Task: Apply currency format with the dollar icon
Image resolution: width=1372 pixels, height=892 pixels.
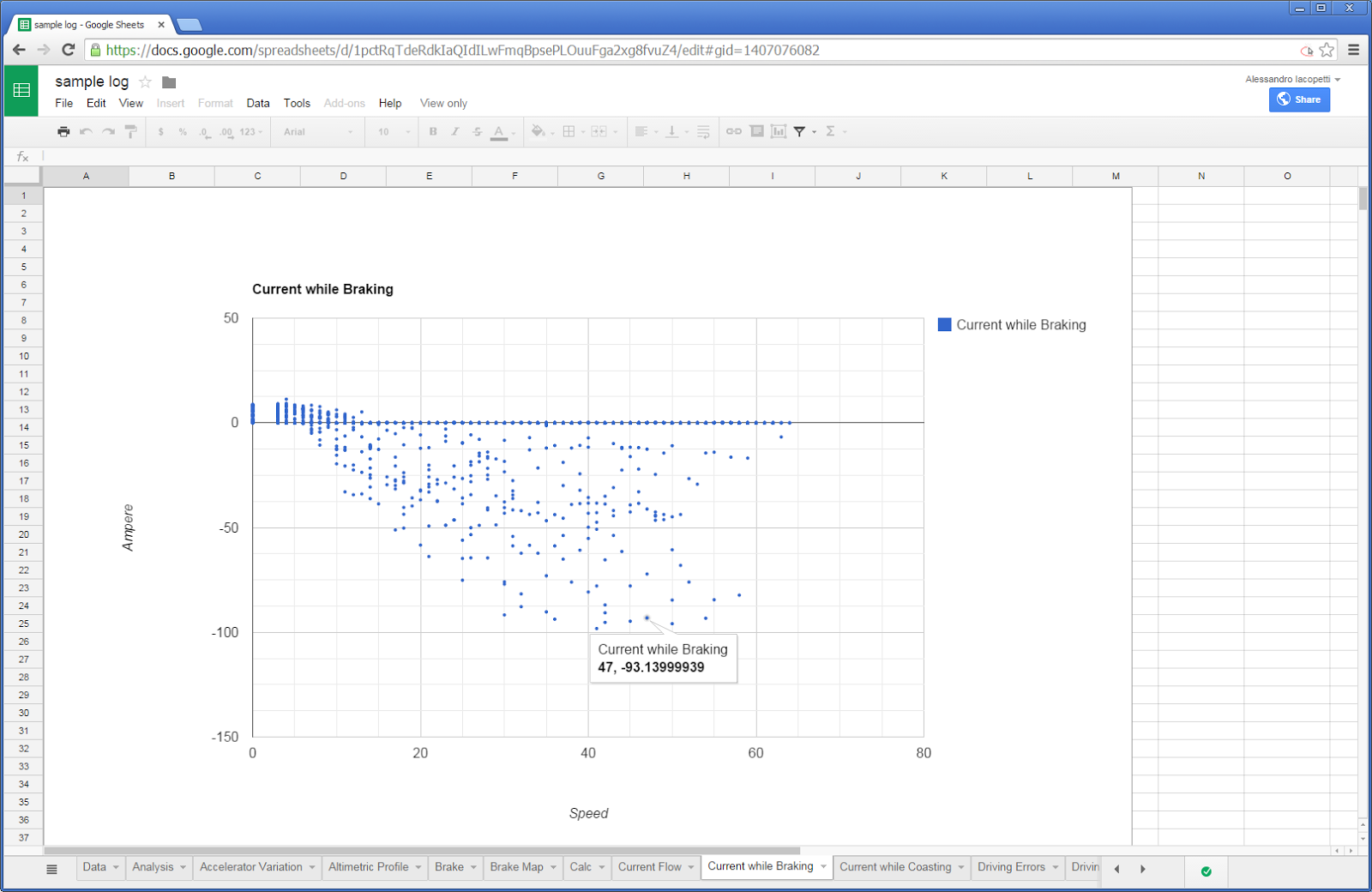Action: (160, 131)
